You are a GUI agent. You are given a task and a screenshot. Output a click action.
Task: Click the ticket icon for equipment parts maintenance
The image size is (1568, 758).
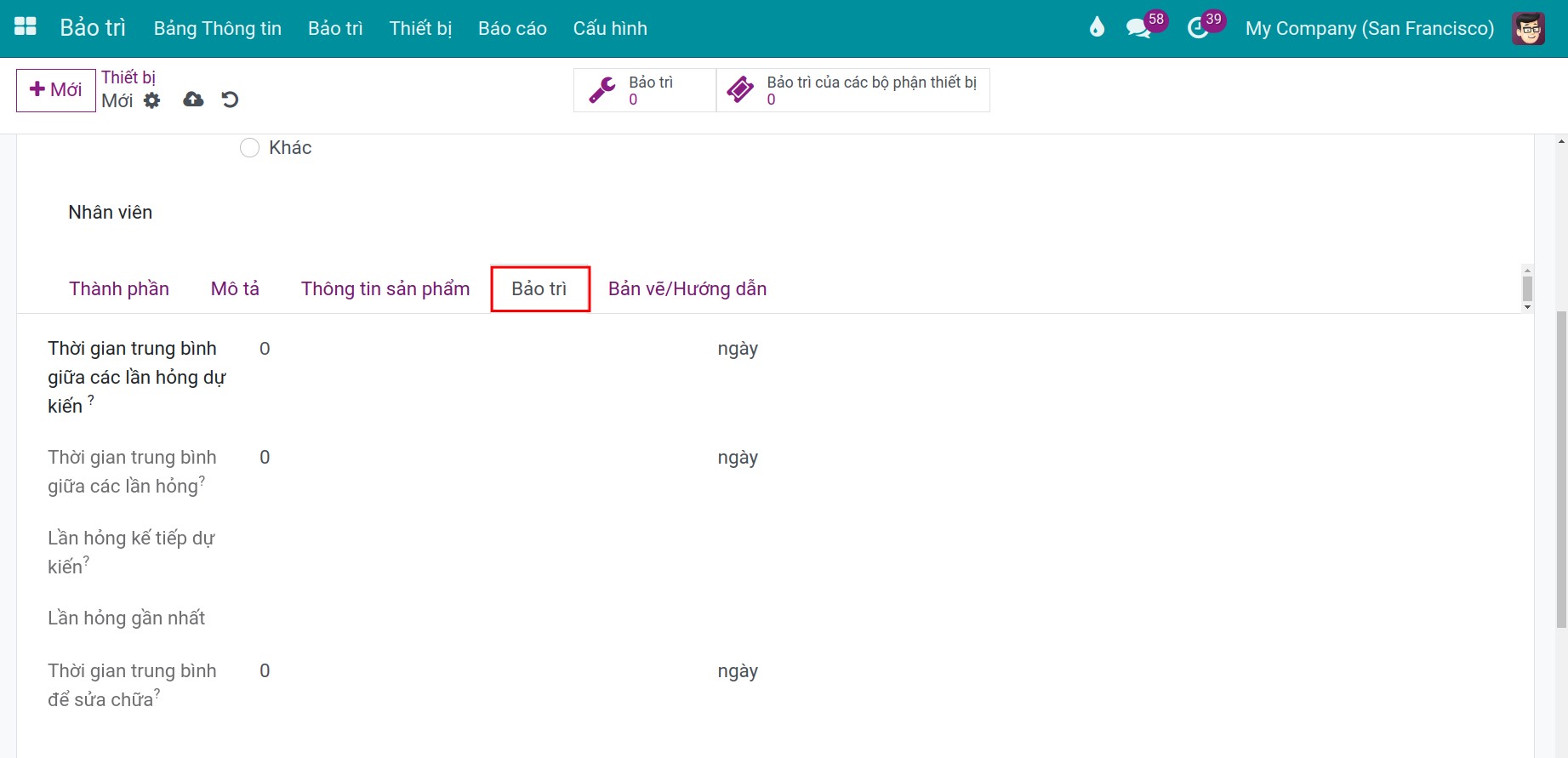[740, 89]
